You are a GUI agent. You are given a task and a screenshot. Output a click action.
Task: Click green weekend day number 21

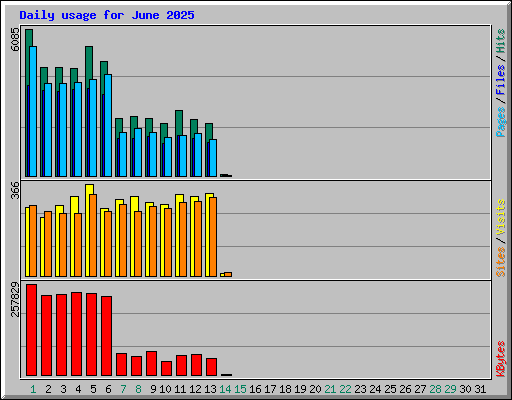pos(330,389)
